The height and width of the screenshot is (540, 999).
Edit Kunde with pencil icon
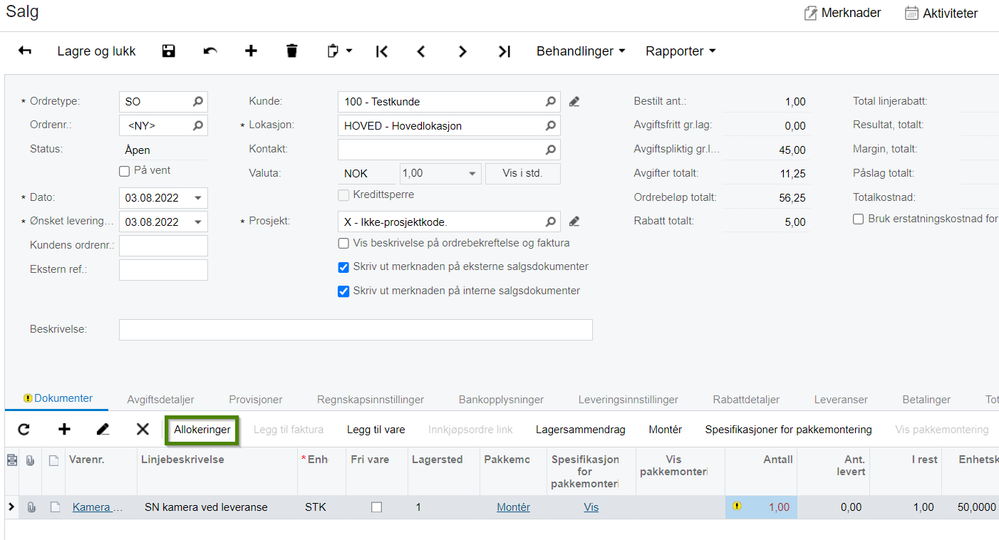(x=574, y=102)
